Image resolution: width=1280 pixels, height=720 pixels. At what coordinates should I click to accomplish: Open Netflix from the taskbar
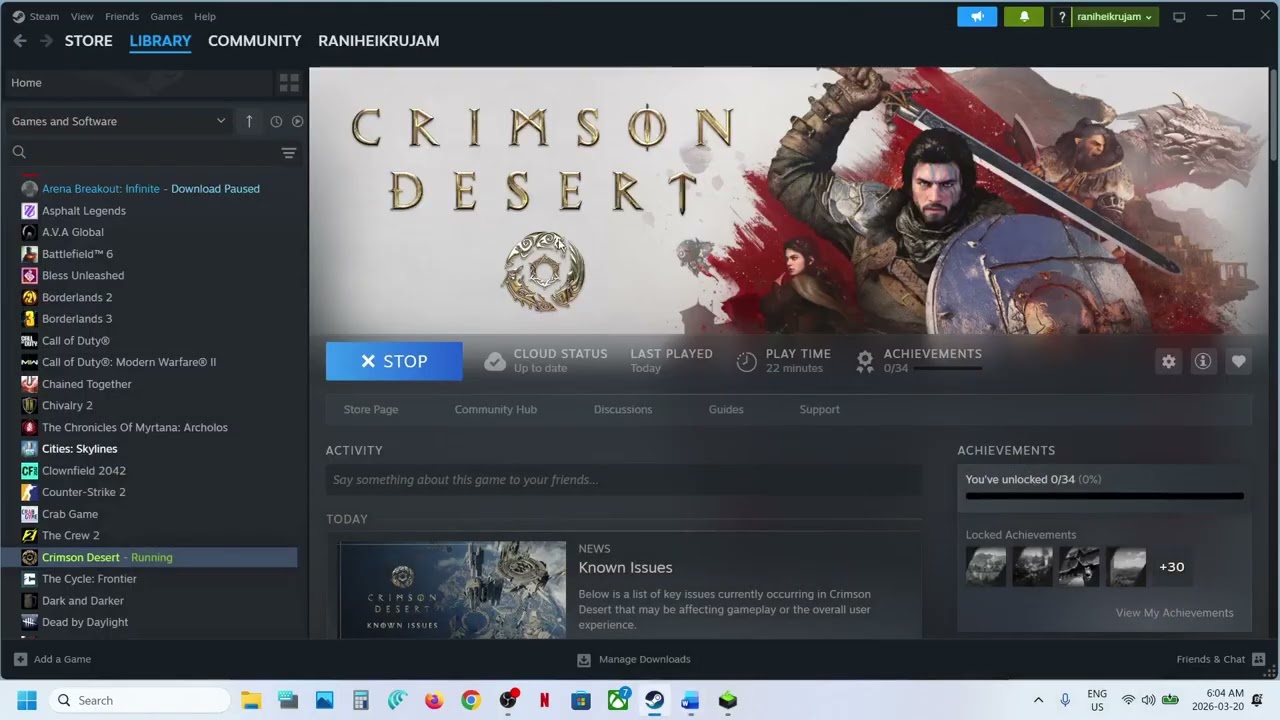coord(544,700)
